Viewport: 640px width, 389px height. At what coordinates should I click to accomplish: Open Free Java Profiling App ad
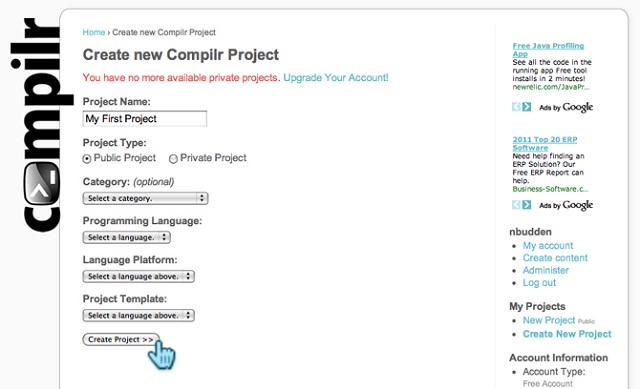(548, 50)
